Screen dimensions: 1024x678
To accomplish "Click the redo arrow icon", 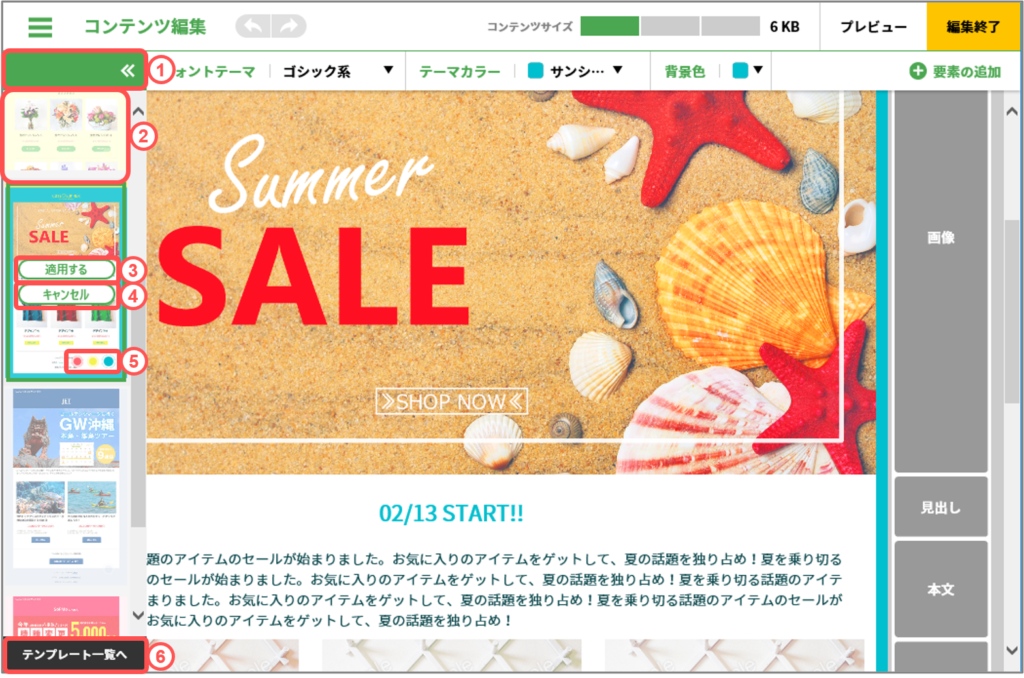I will coord(289,26).
